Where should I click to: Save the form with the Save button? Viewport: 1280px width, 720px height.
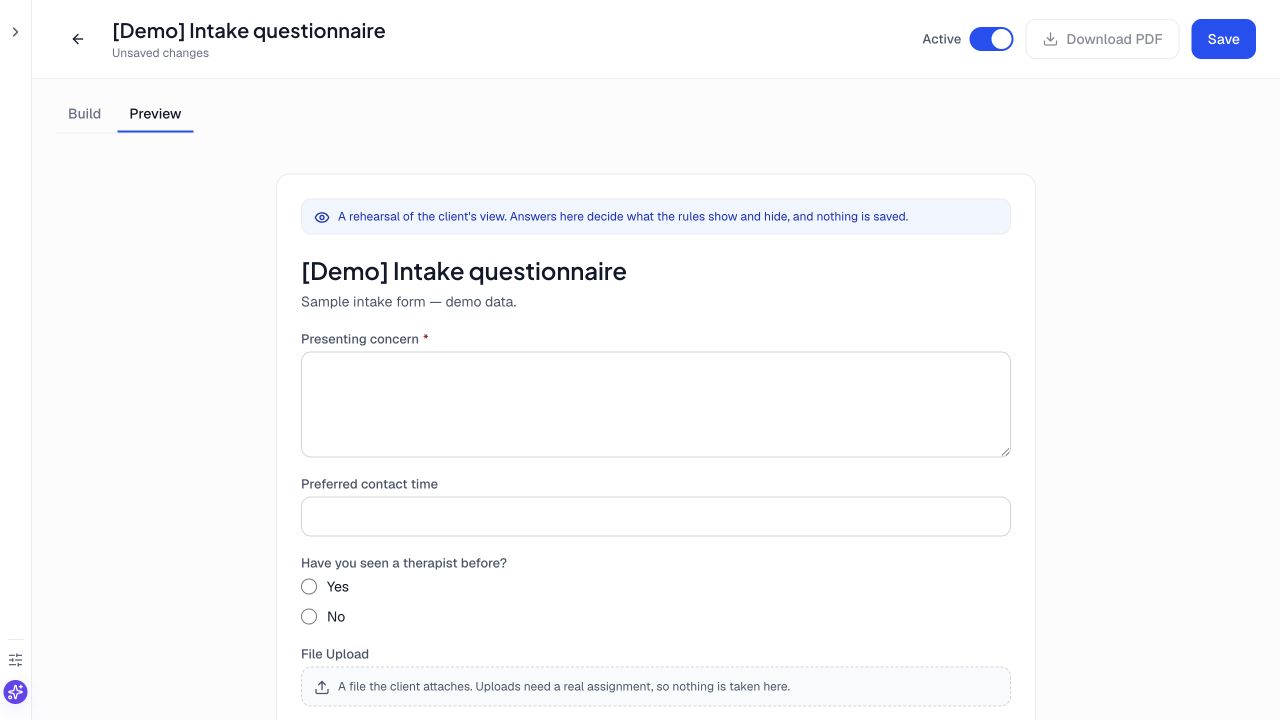click(x=1223, y=39)
